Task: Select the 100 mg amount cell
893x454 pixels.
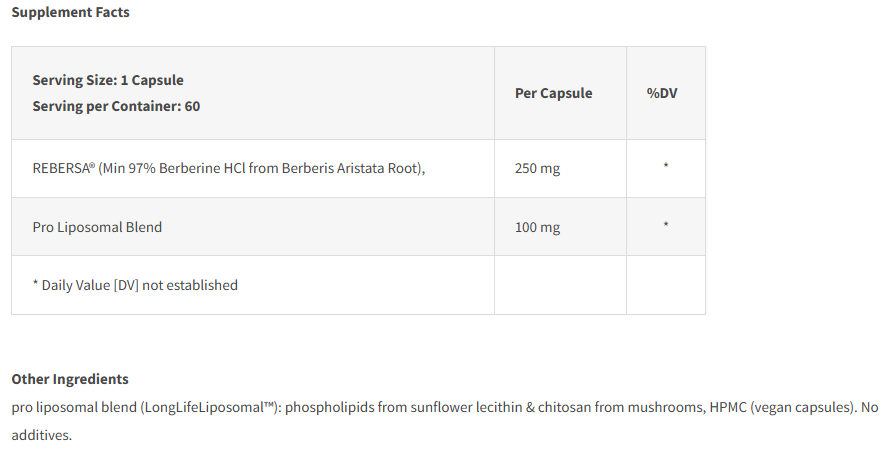Action: 537,227
